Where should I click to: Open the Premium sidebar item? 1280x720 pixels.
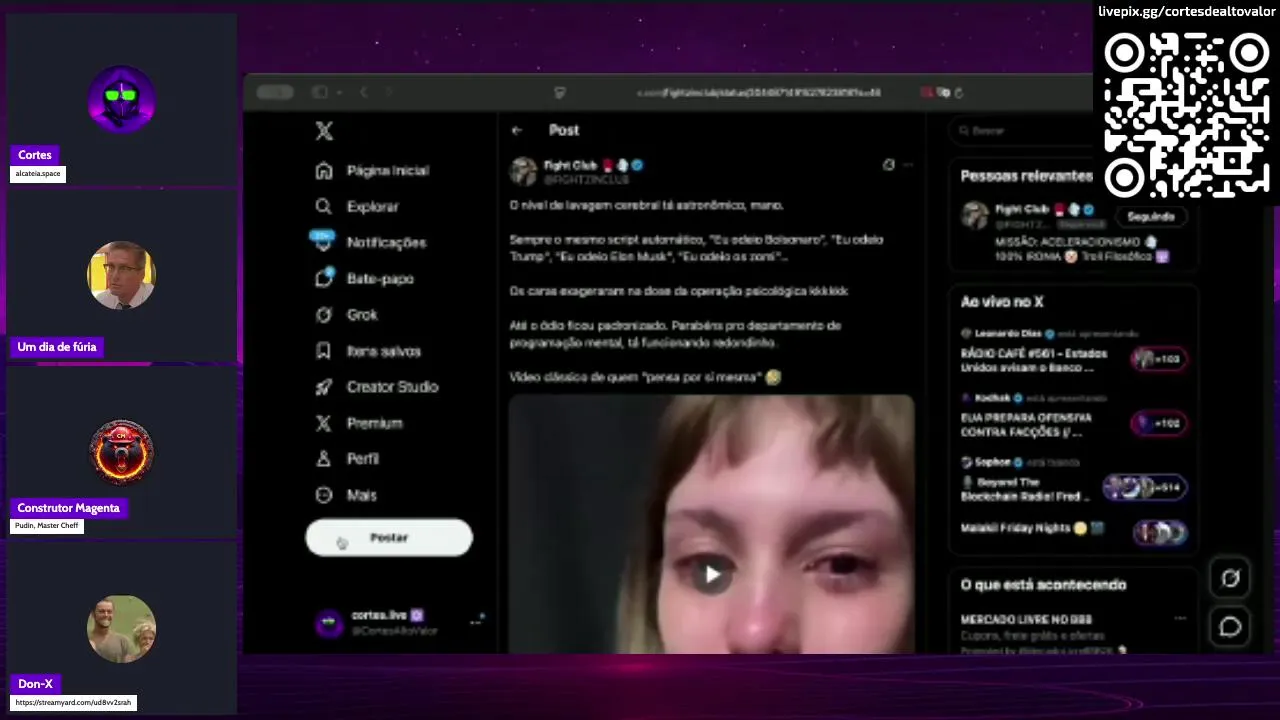[359, 423]
